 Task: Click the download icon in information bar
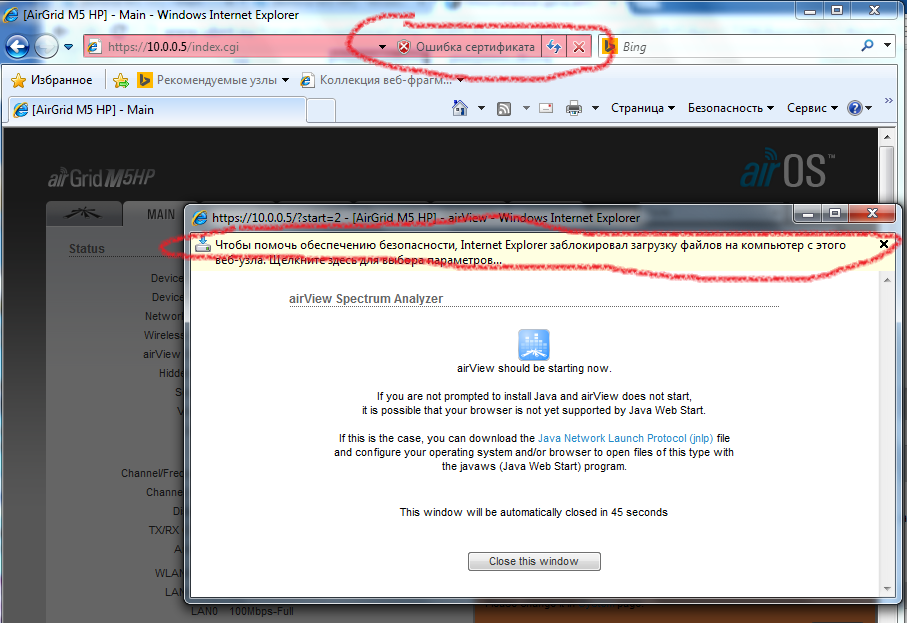(202, 245)
